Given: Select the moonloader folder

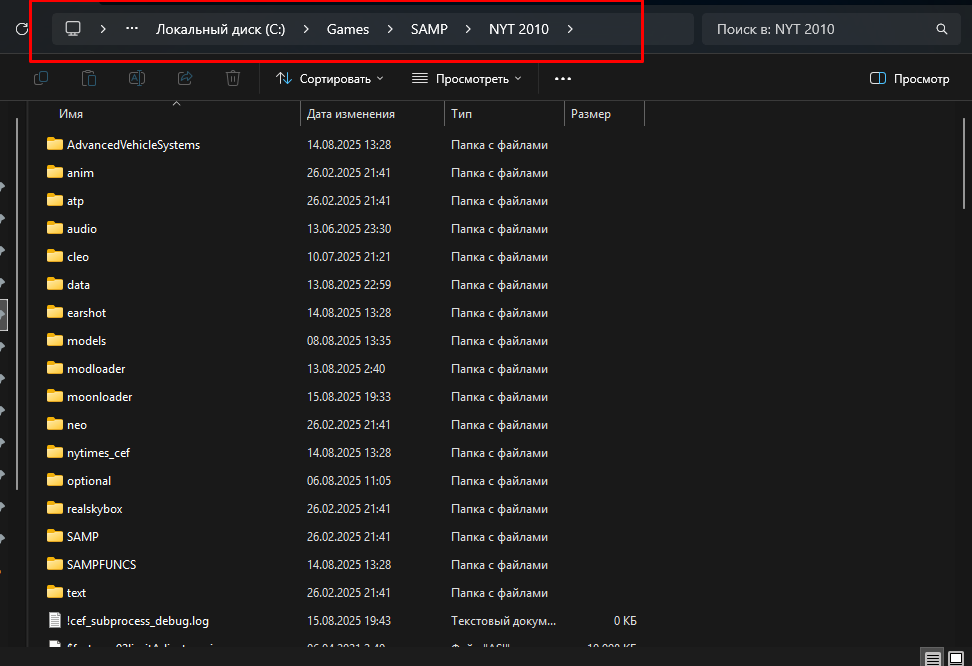Looking at the screenshot, I should coord(99,397).
